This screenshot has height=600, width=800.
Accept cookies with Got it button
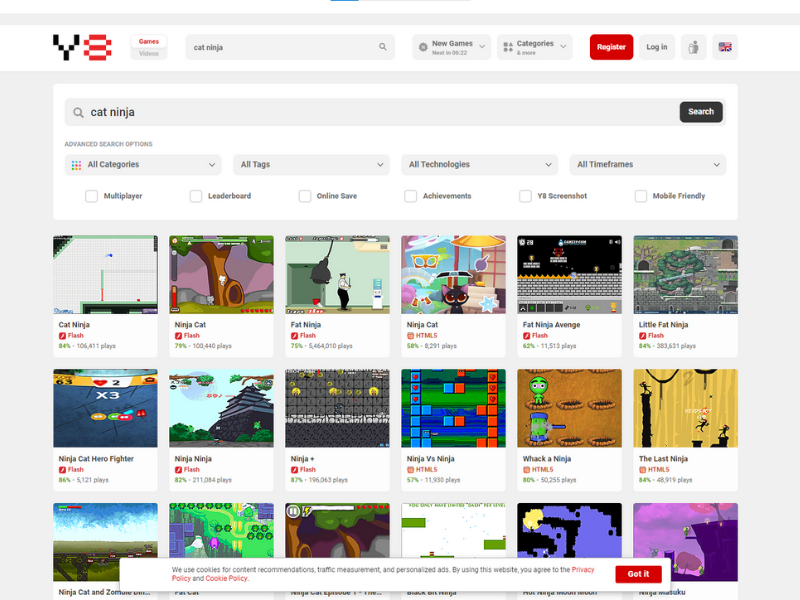coord(638,574)
